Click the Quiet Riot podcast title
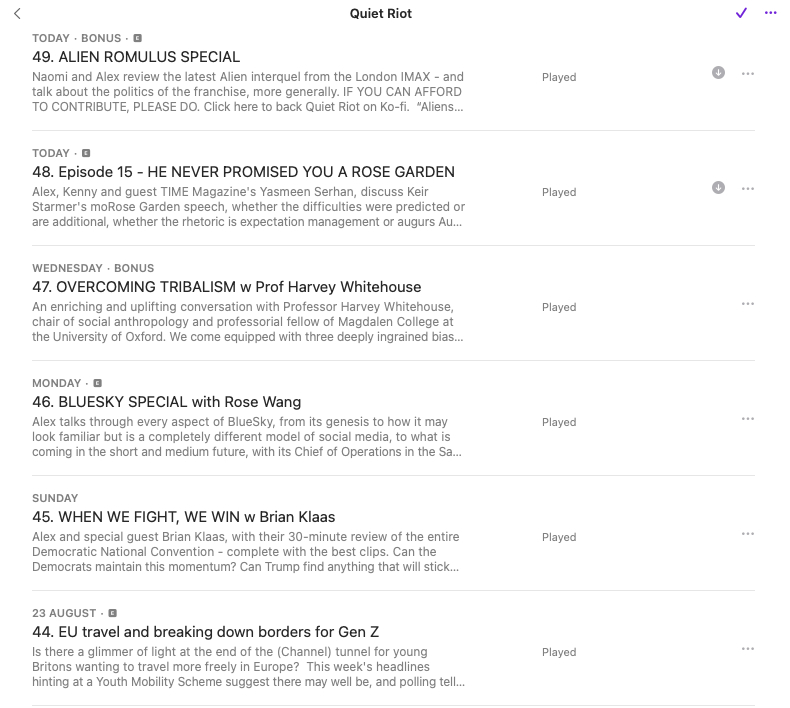The height and width of the screenshot is (708, 790). 380,14
